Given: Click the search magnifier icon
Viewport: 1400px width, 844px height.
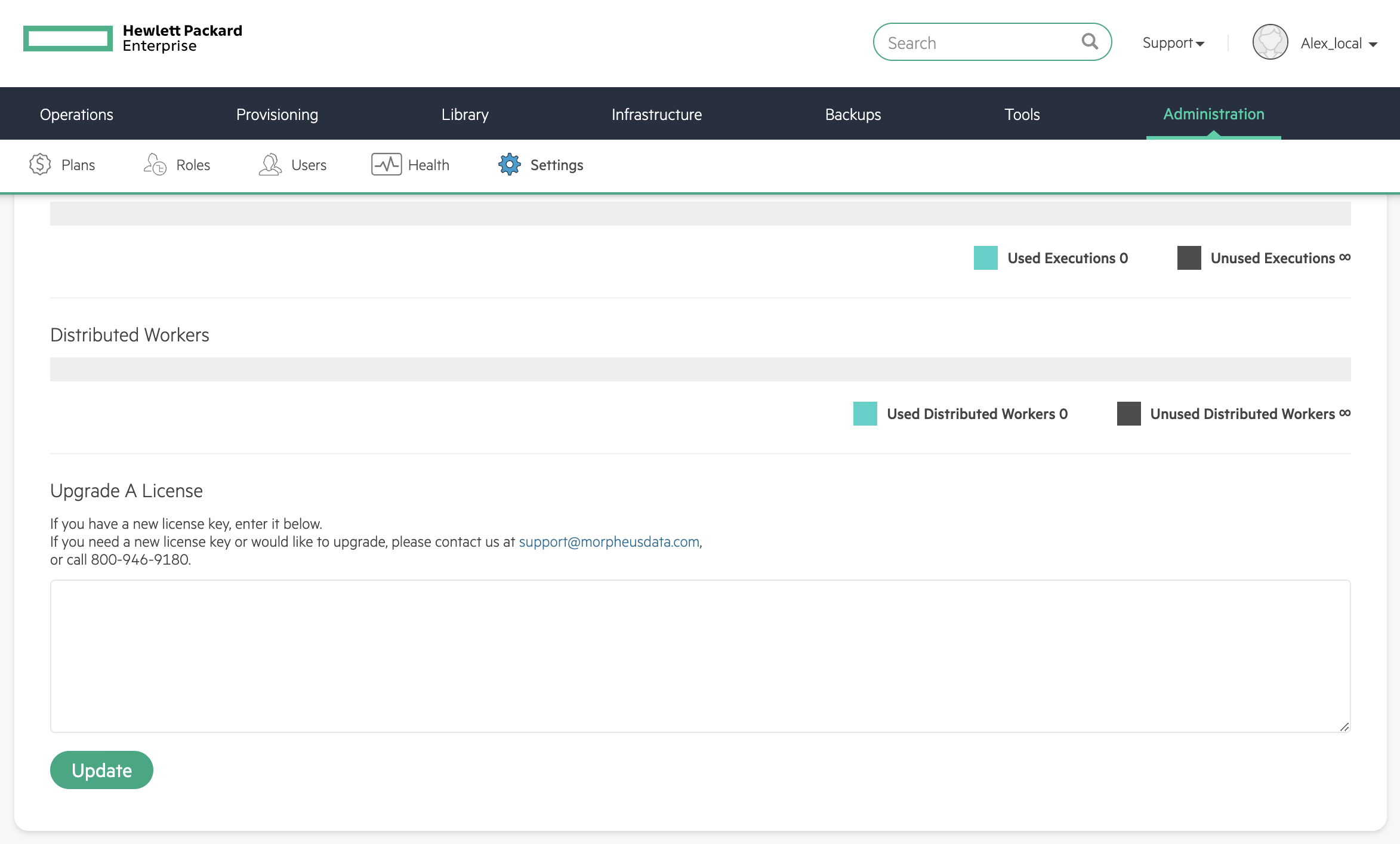Looking at the screenshot, I should tap(1090, 41).
